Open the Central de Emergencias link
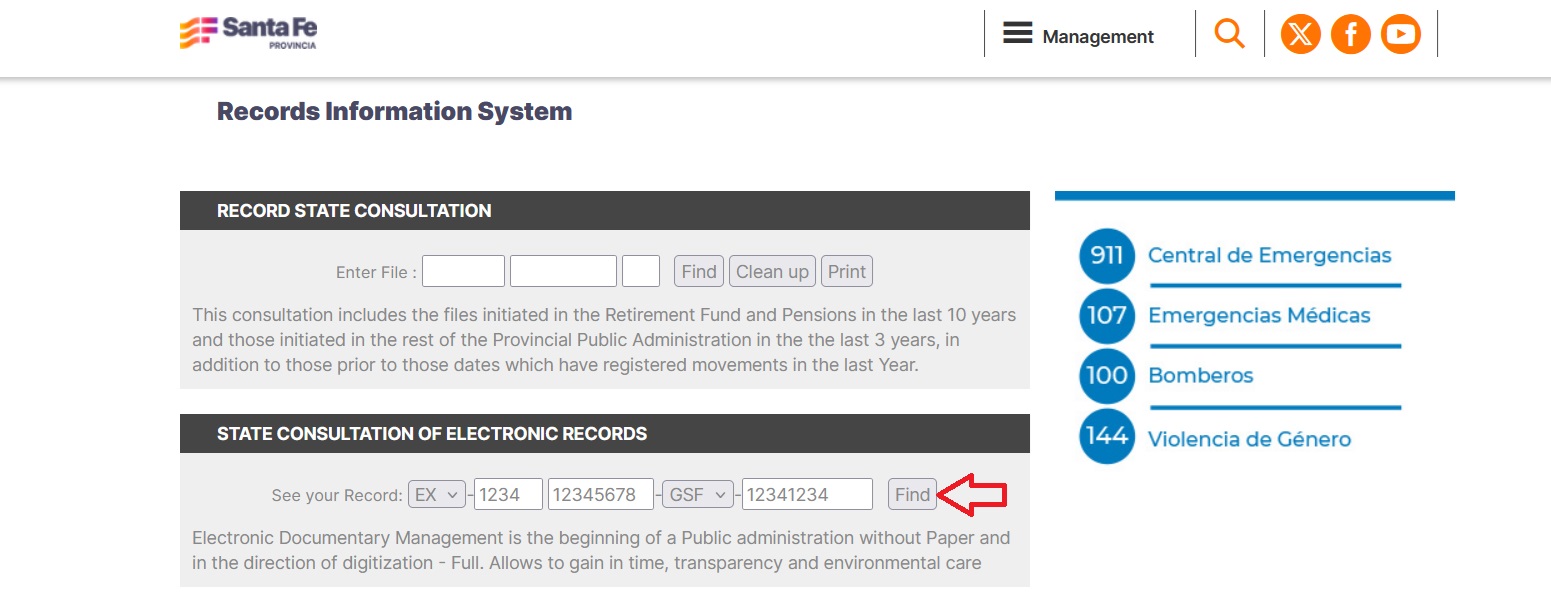 (1269, 255)
